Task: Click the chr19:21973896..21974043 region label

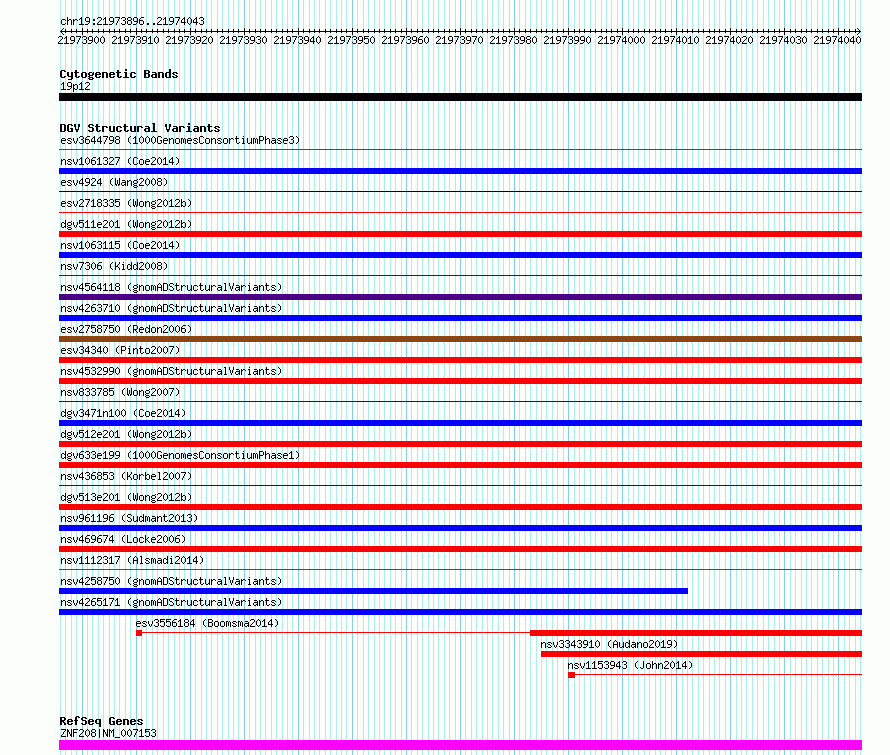Action: [132, 21]
